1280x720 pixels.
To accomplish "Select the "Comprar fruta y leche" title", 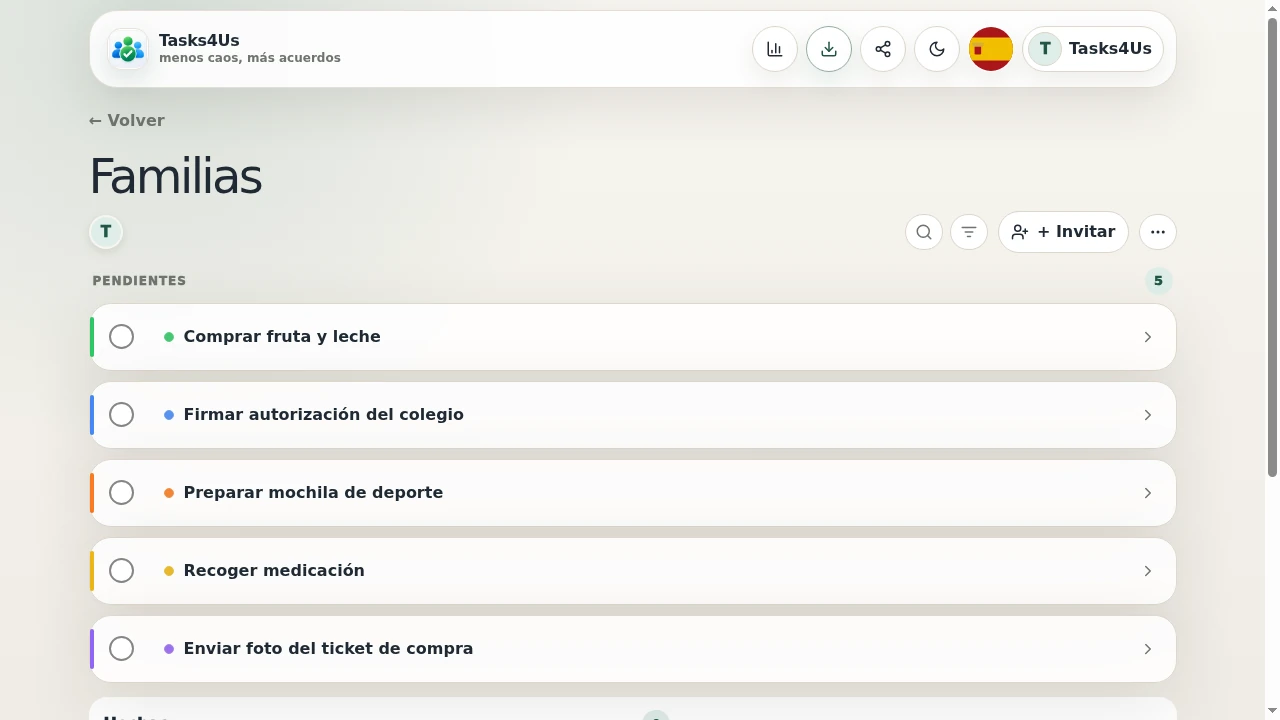I will point(282,337).
